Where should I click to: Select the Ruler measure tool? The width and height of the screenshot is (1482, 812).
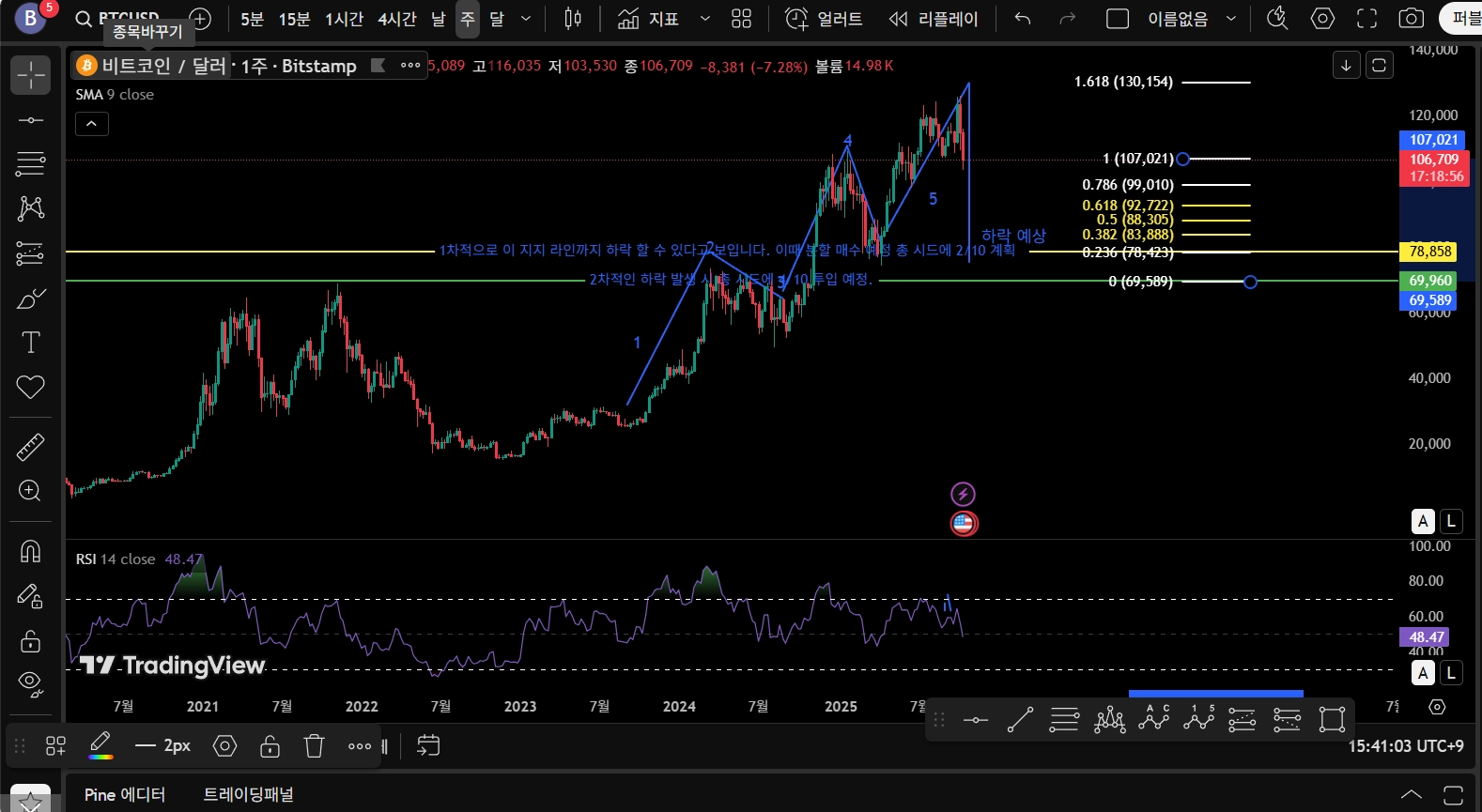30,447
